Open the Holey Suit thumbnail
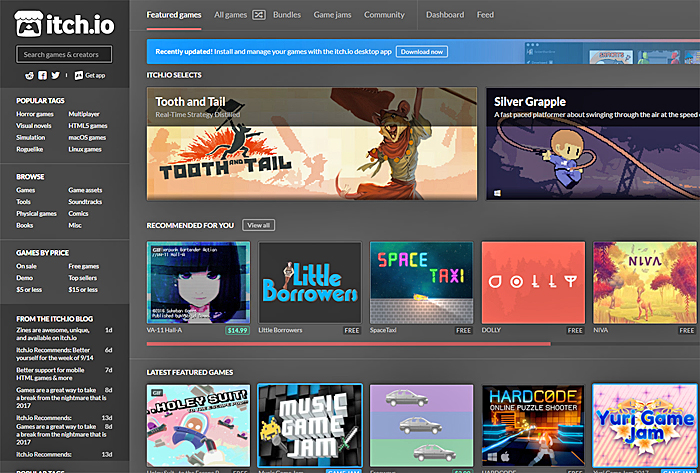Image resolution: width=700 pixels, height=473 pixels. (x=198, y=425)
